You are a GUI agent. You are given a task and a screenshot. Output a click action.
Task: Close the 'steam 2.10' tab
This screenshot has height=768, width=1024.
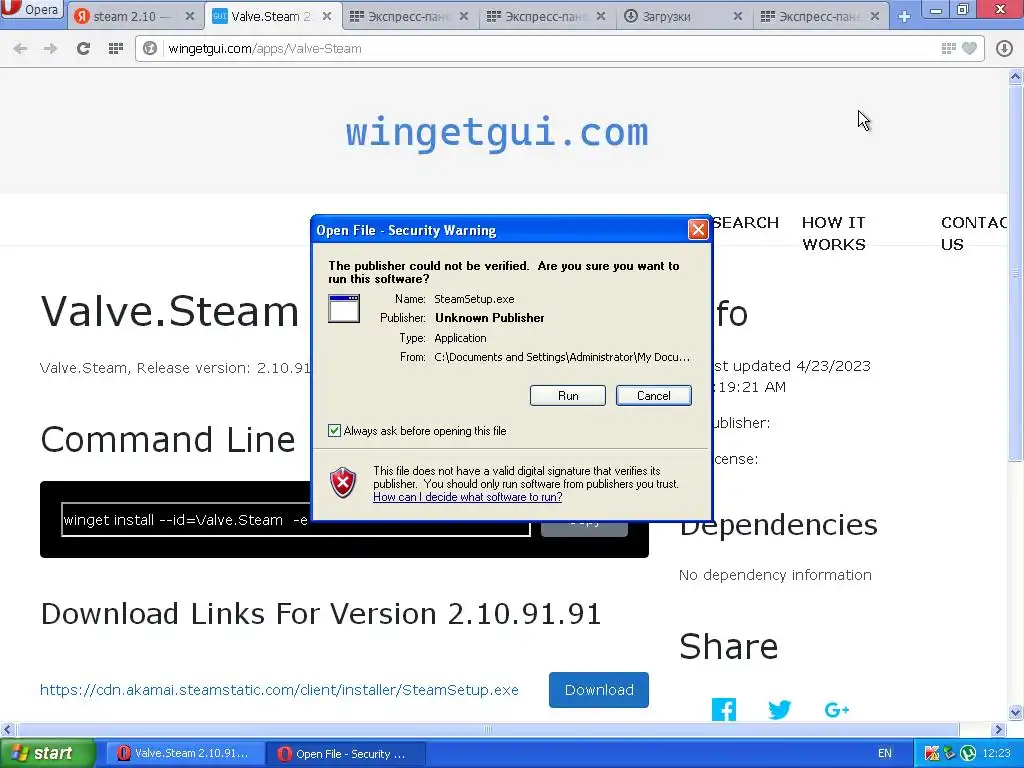(190, 16)
